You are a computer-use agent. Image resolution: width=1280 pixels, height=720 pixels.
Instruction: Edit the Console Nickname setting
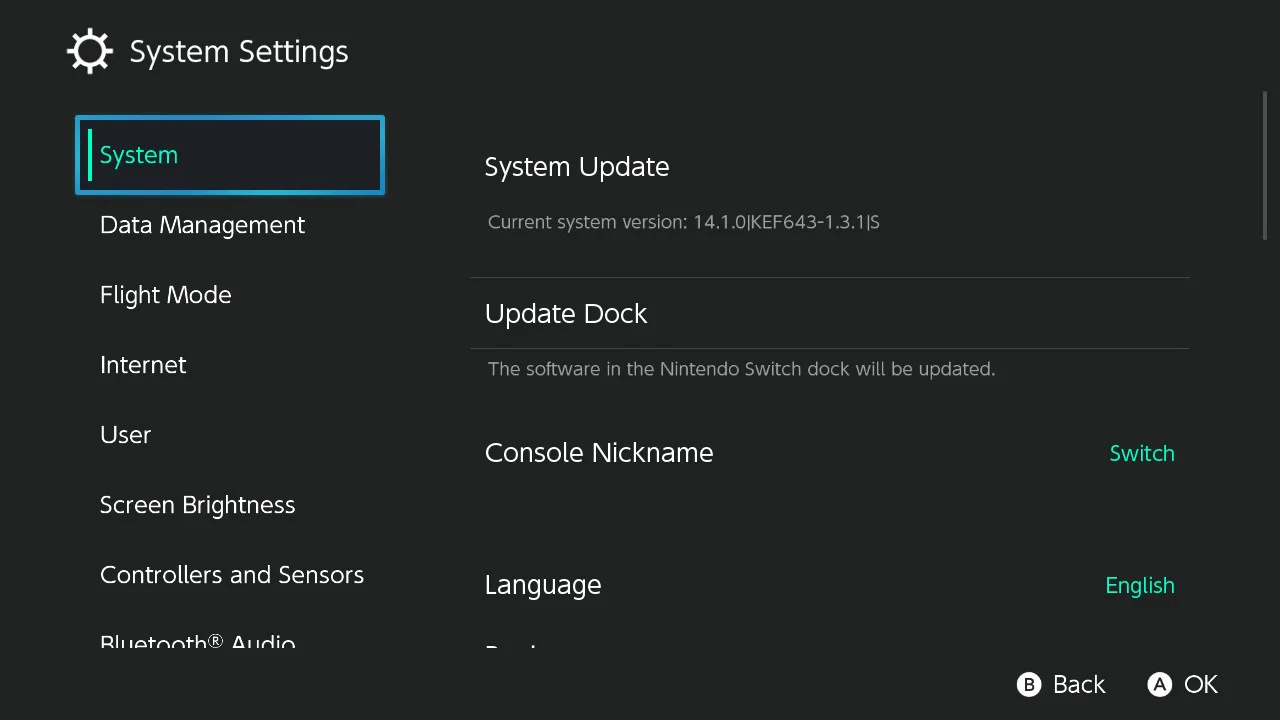click(830, 453)
